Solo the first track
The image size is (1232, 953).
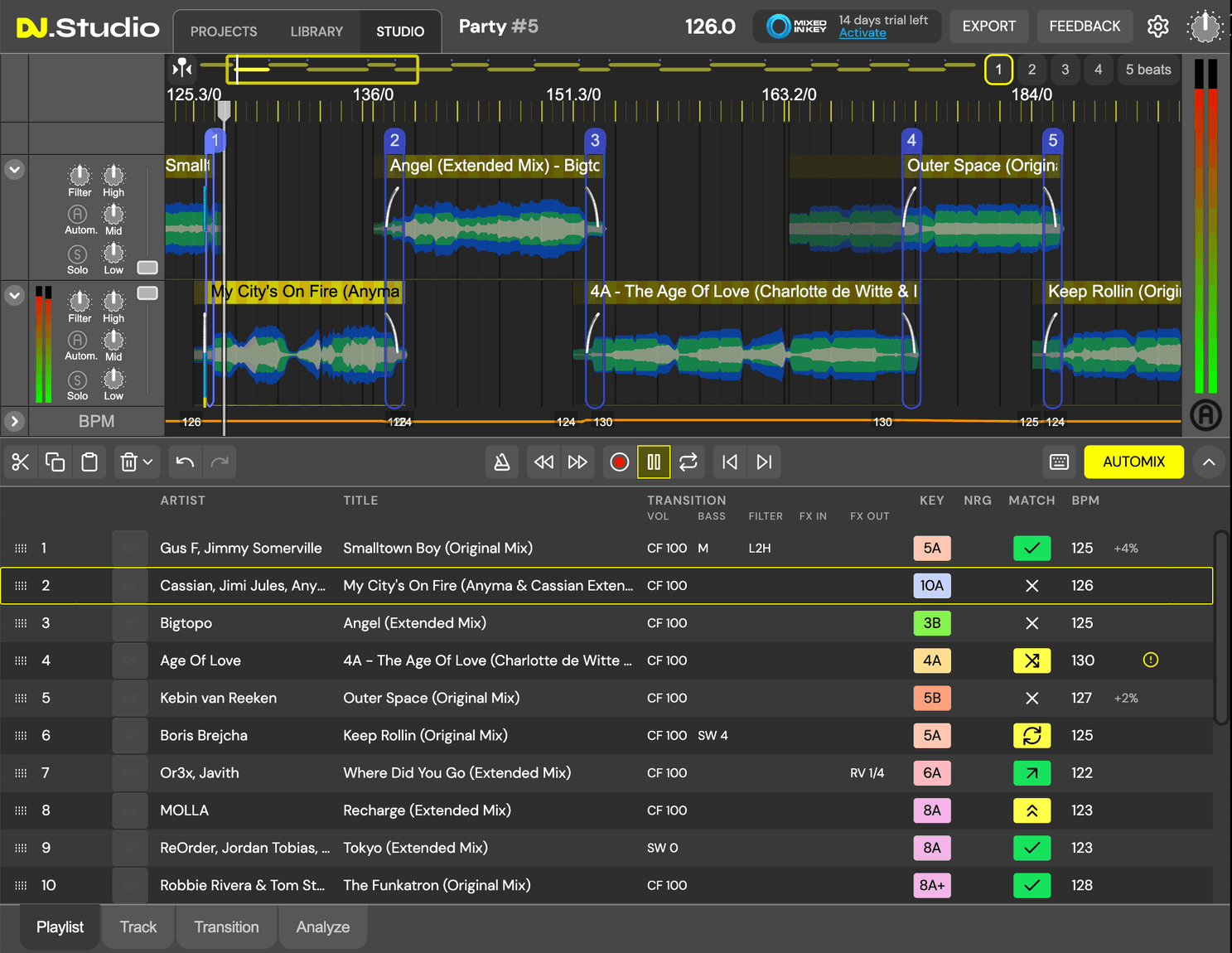pos(77,254)
